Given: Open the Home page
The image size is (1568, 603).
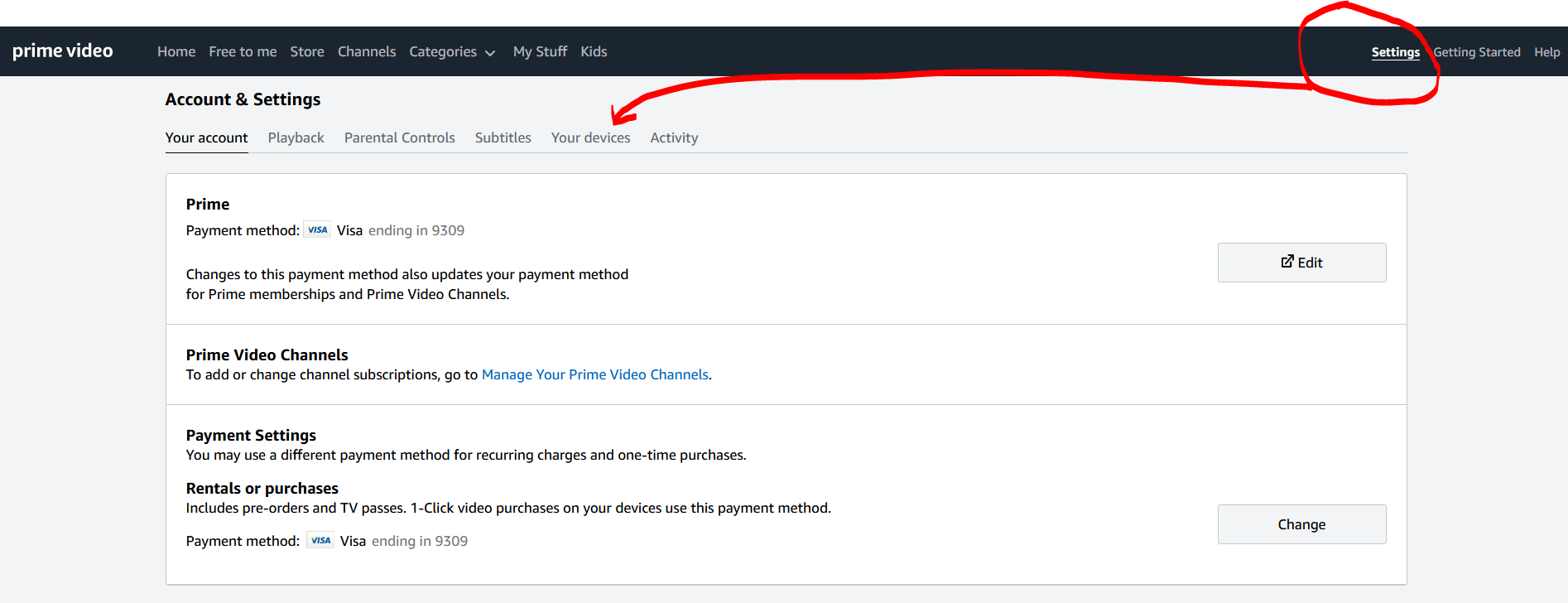Looking at the screenshot, I should coord(176,52).
